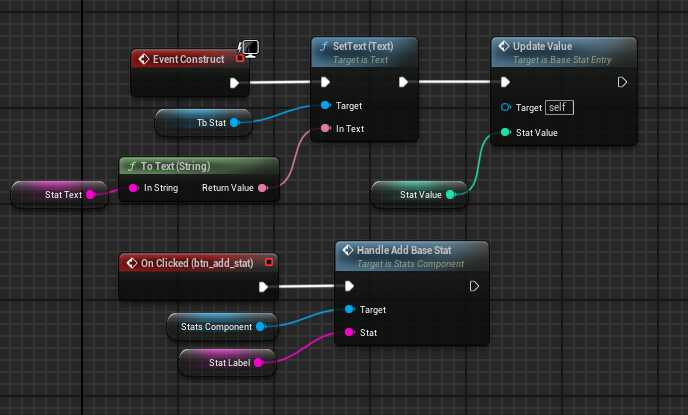
Task: Select the Stats Component variable node
Action: click(222, 326)
